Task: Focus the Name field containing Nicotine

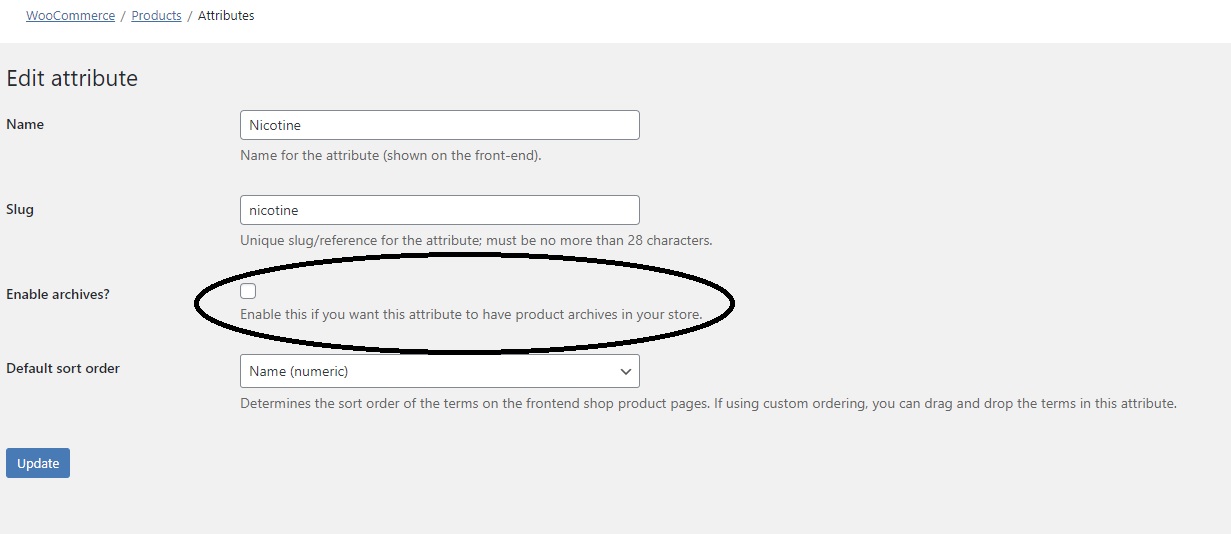Action: point(440,125)
